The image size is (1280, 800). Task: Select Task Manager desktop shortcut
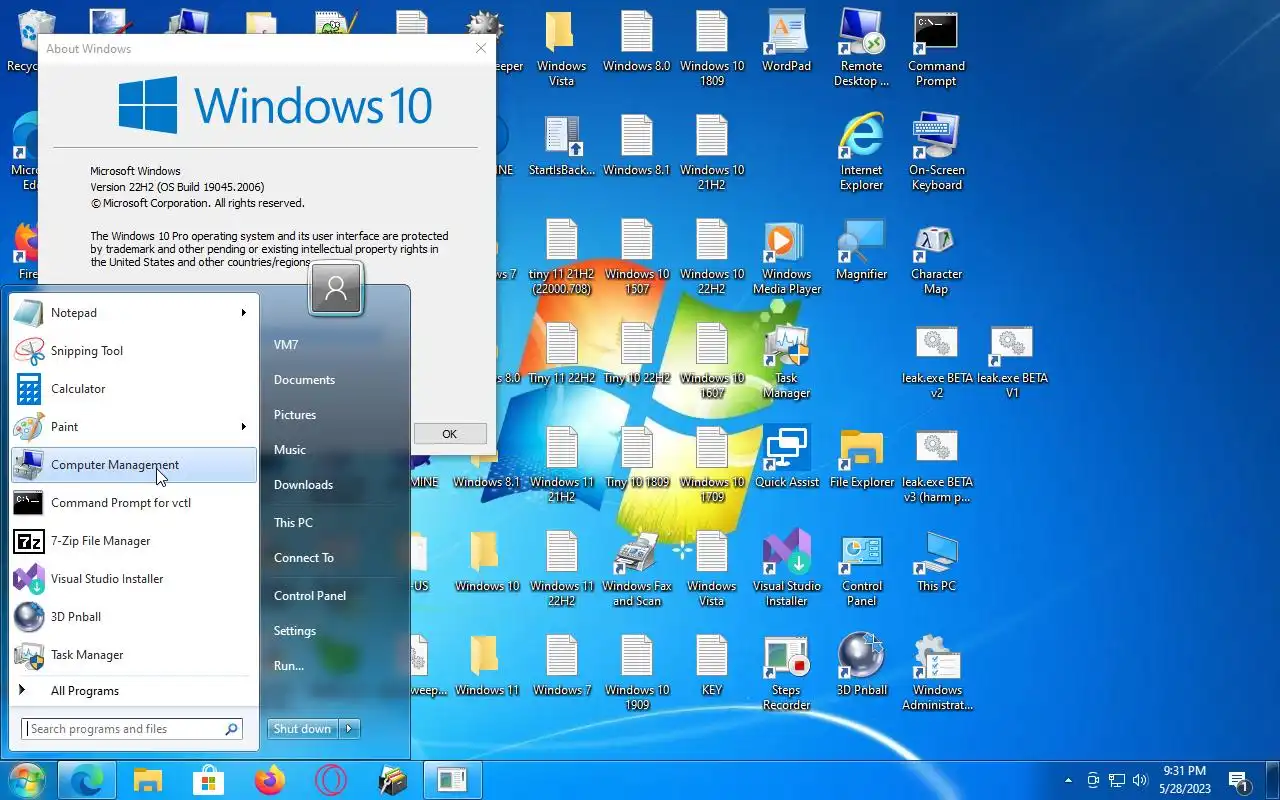pyautogui.click(x=787, y=361)
